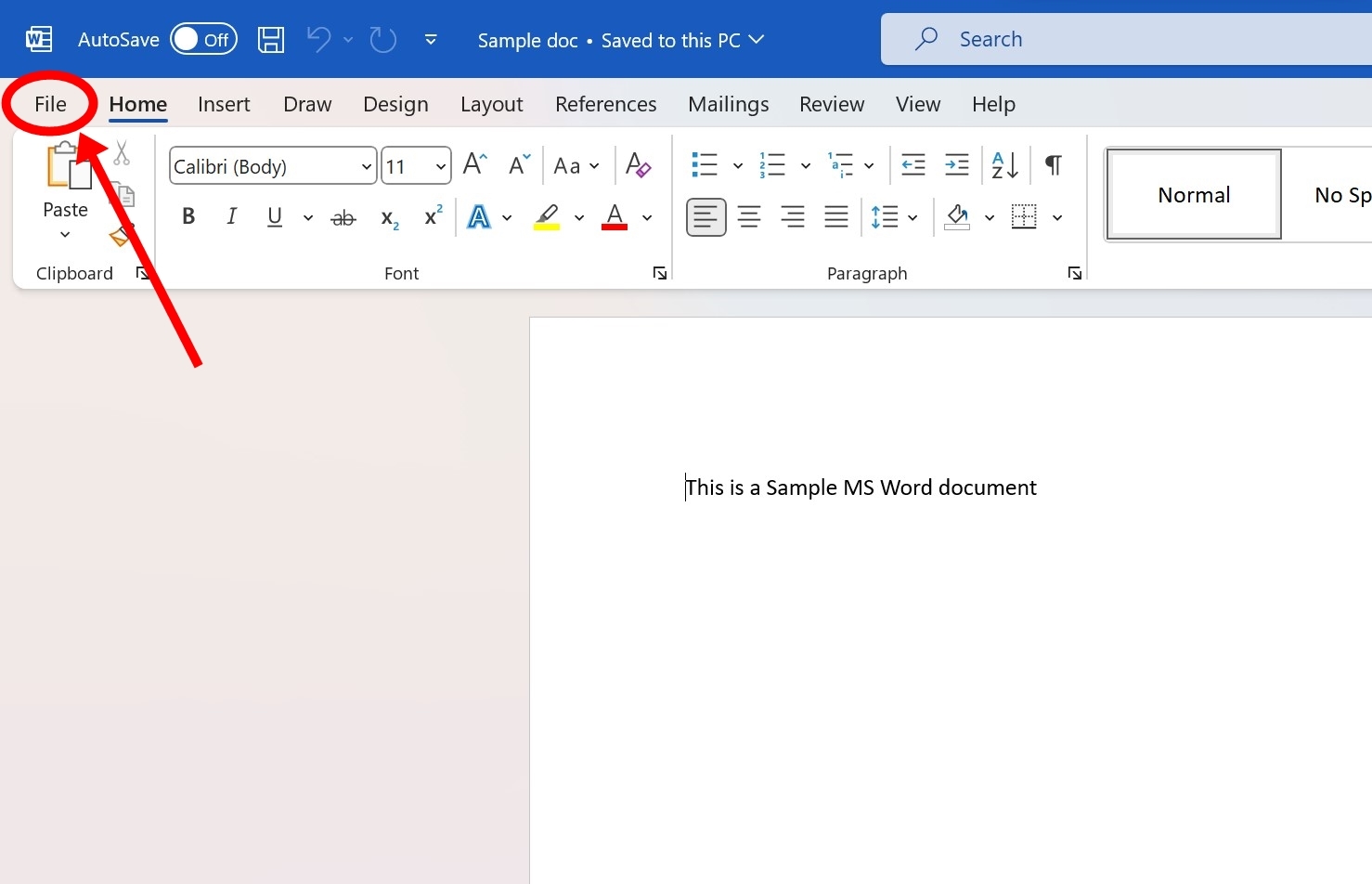The image size is (1372, 884).
Task: Toggle subscript formatting
Action: click(x=390, y=219)
